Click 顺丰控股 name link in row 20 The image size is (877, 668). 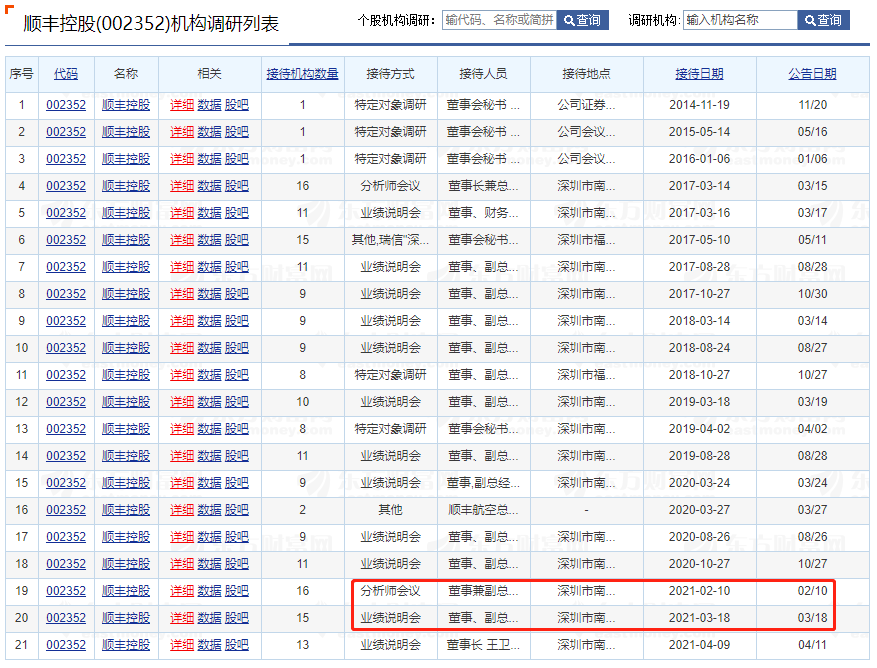(126, 618)
